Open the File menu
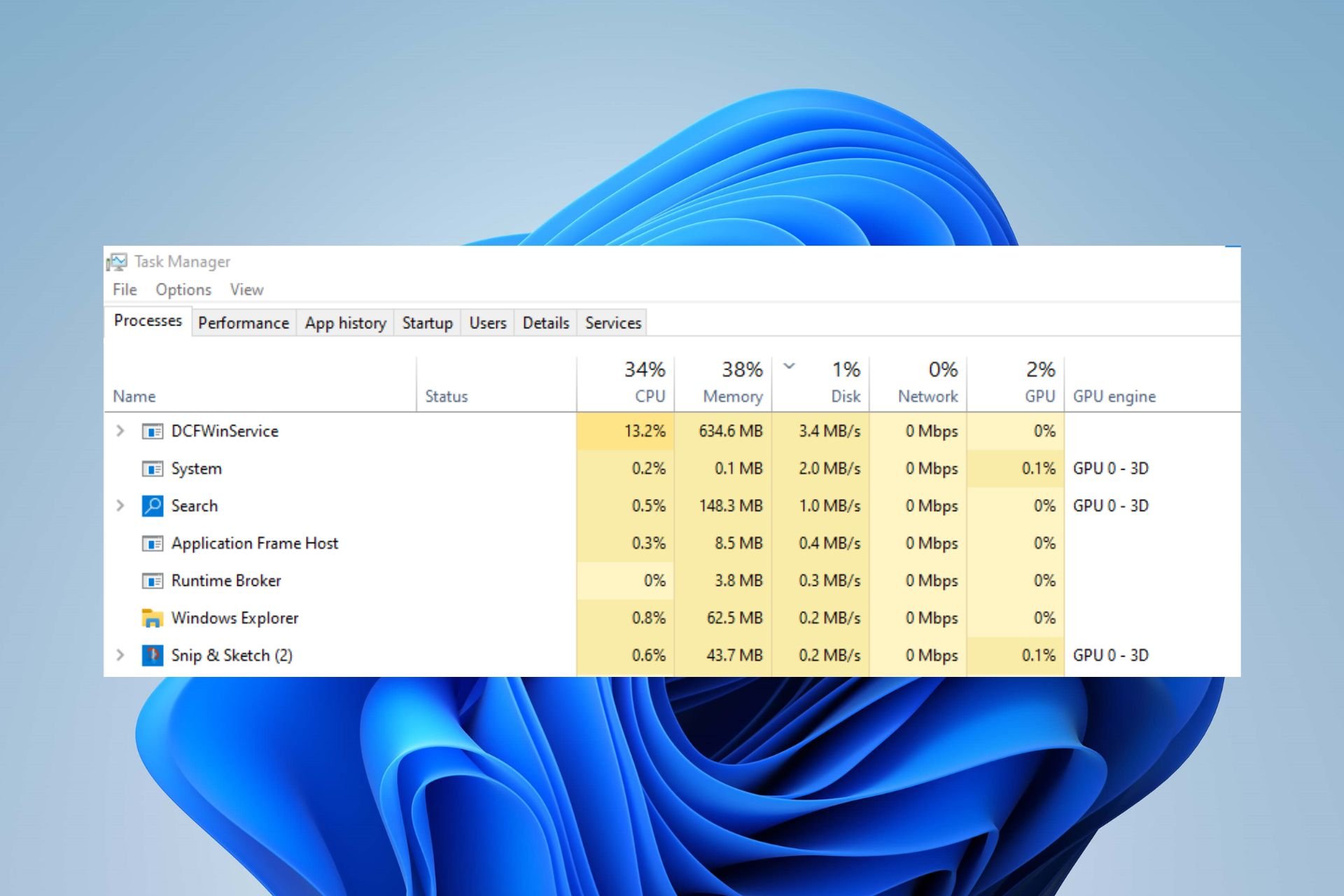1344x896 pixels. click(x=125, y=290)
